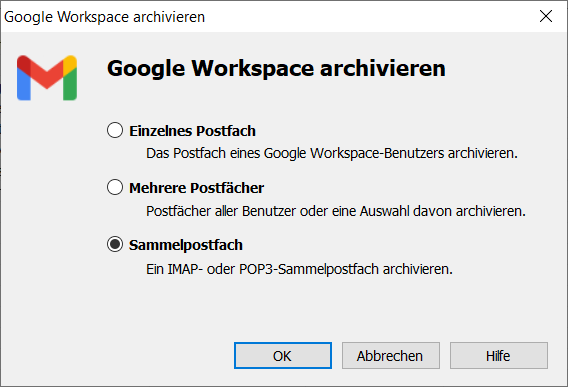Image resolution: width=568 pixels, height=387 pixels.
Task: Select the Einzelnes Postfach radio button
Action: click(115, 130)
